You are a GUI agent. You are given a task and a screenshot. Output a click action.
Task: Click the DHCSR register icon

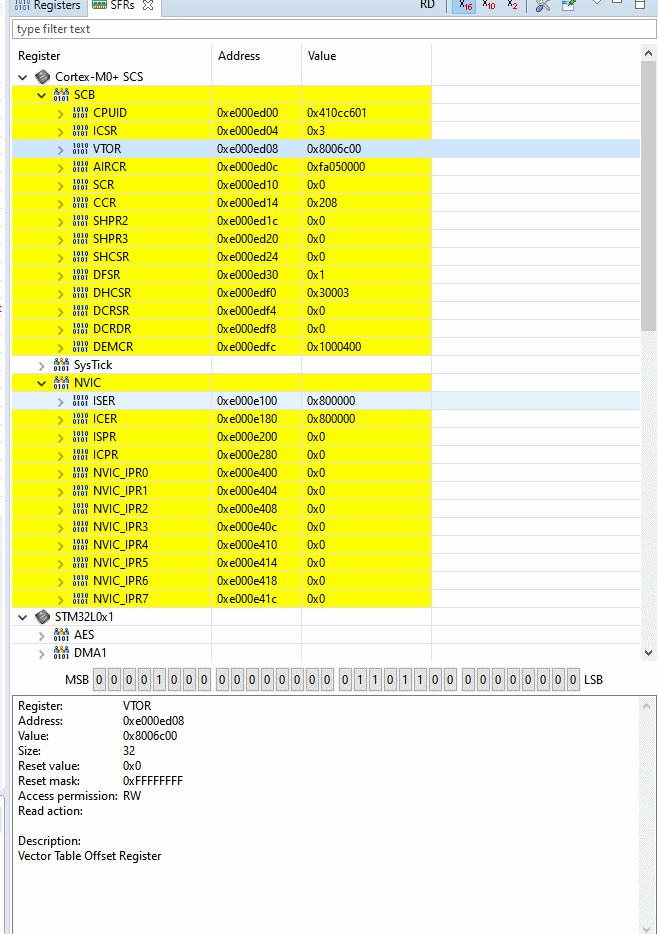point(80,292)
